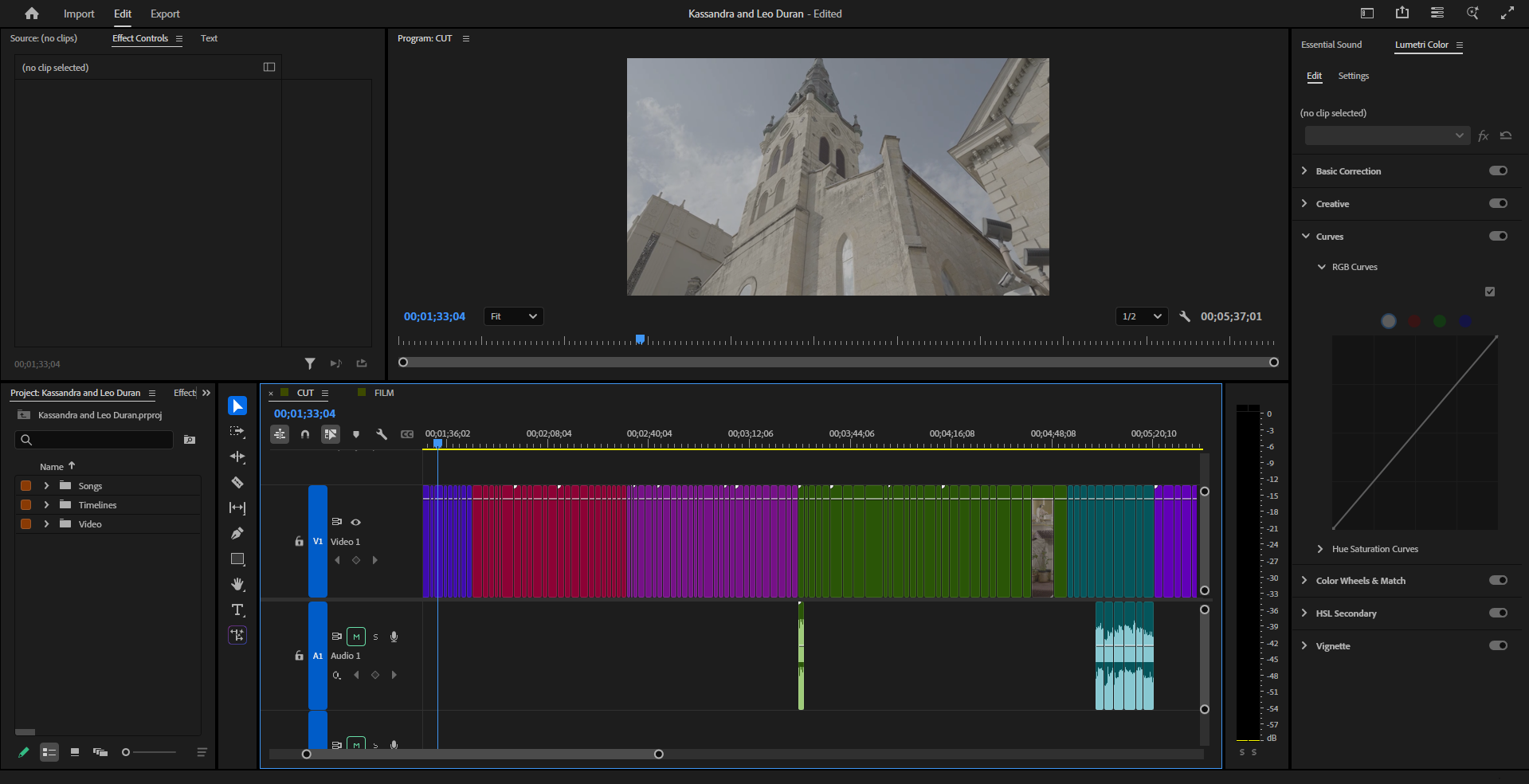The height and width of the screenshot is (784, 1529).
Task: Toggle Creative section switch
Action: coord(1498,203)
